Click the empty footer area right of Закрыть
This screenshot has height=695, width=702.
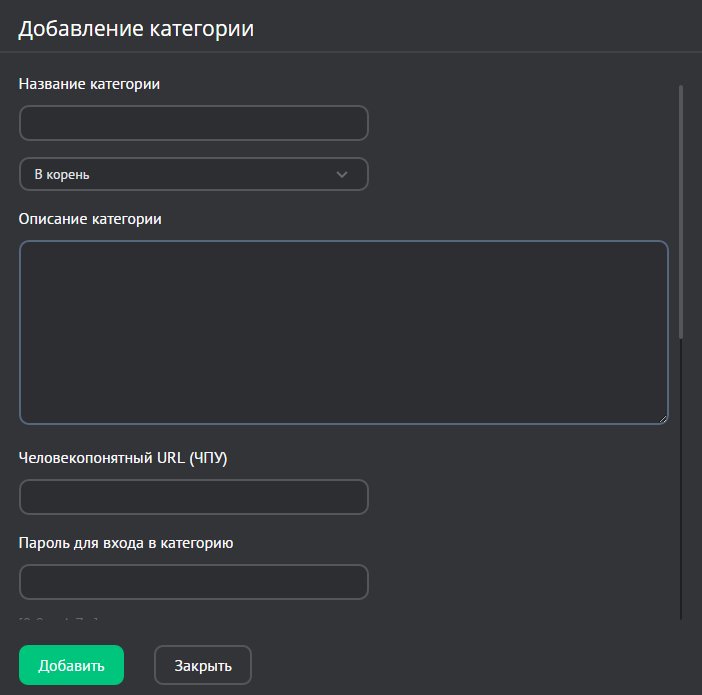click(470, 665)
